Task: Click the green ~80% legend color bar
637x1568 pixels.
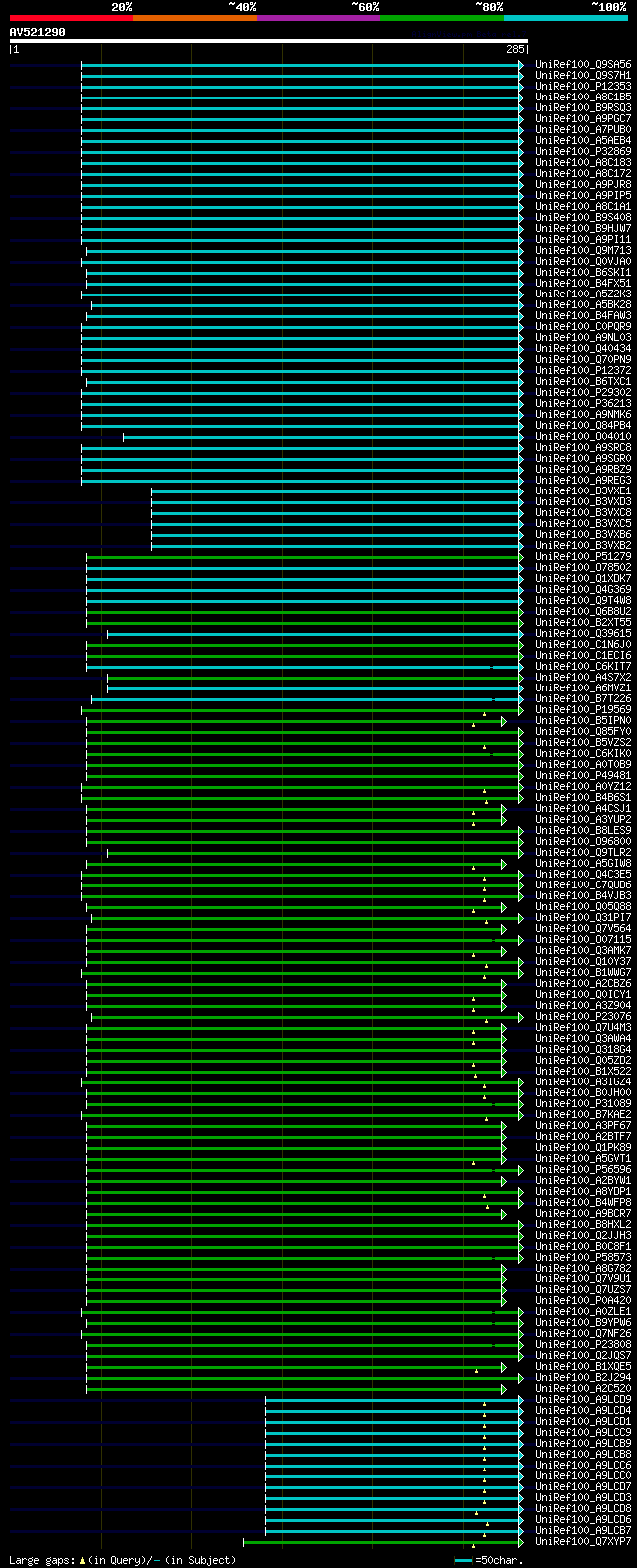Action: (441, 18)
